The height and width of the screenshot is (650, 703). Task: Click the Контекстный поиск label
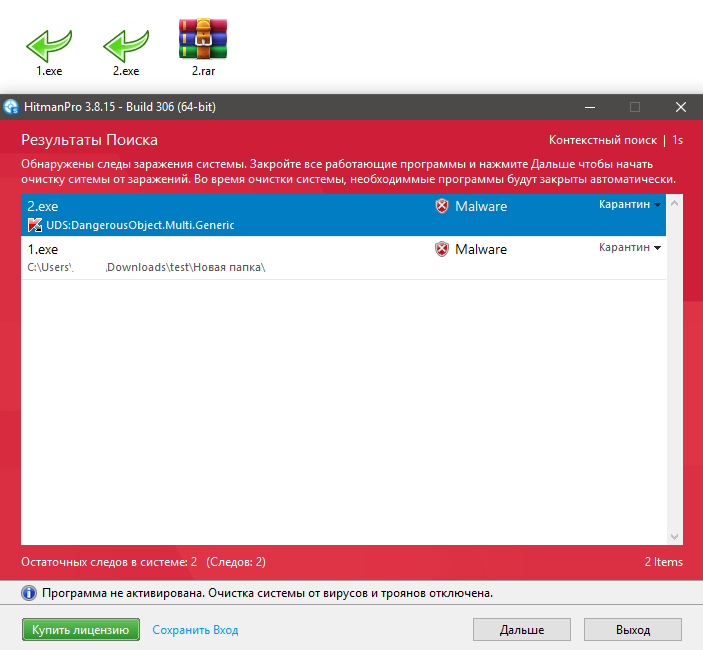[603, 140]
